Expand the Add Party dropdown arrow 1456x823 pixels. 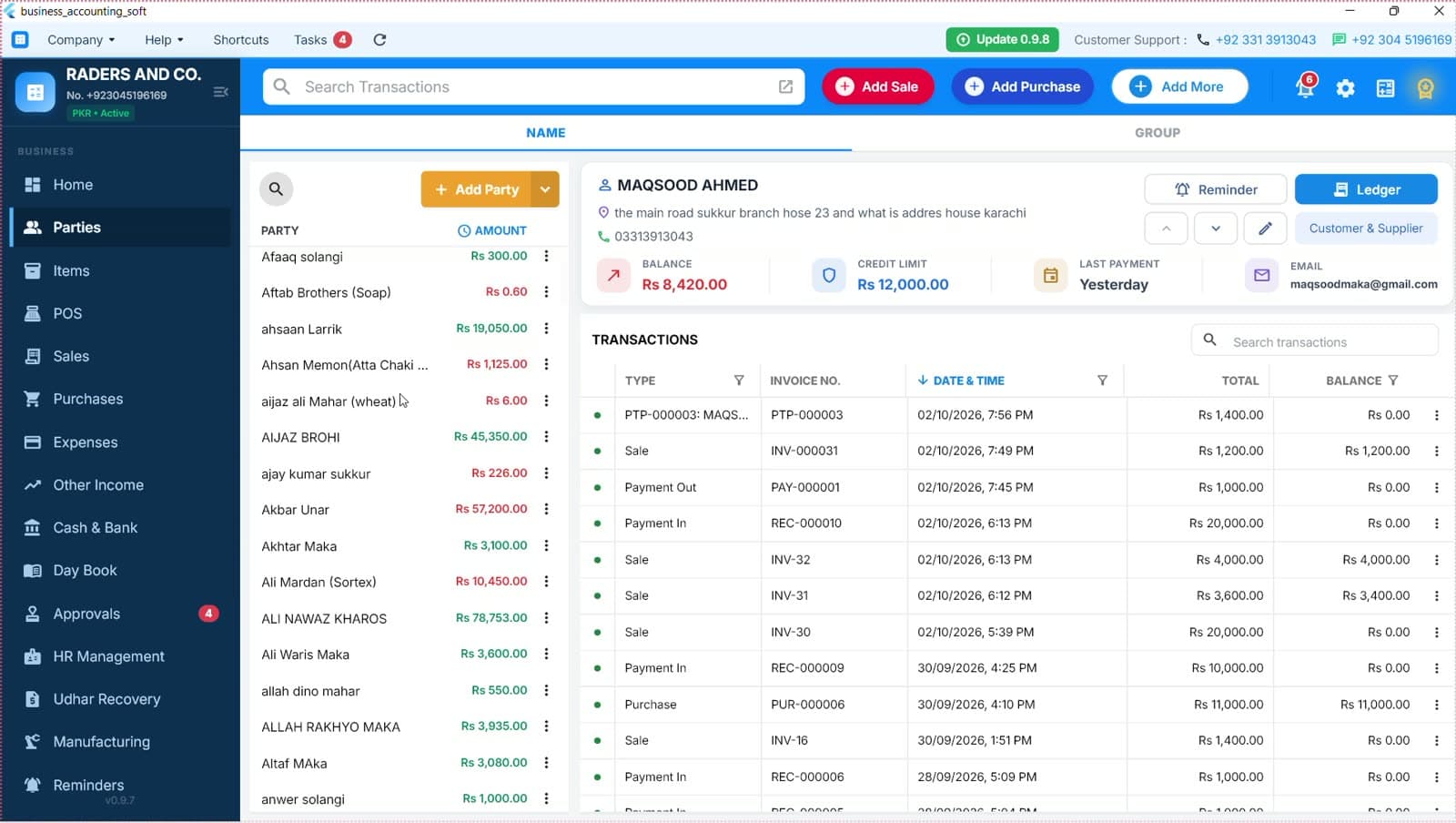tap(545, 189)
